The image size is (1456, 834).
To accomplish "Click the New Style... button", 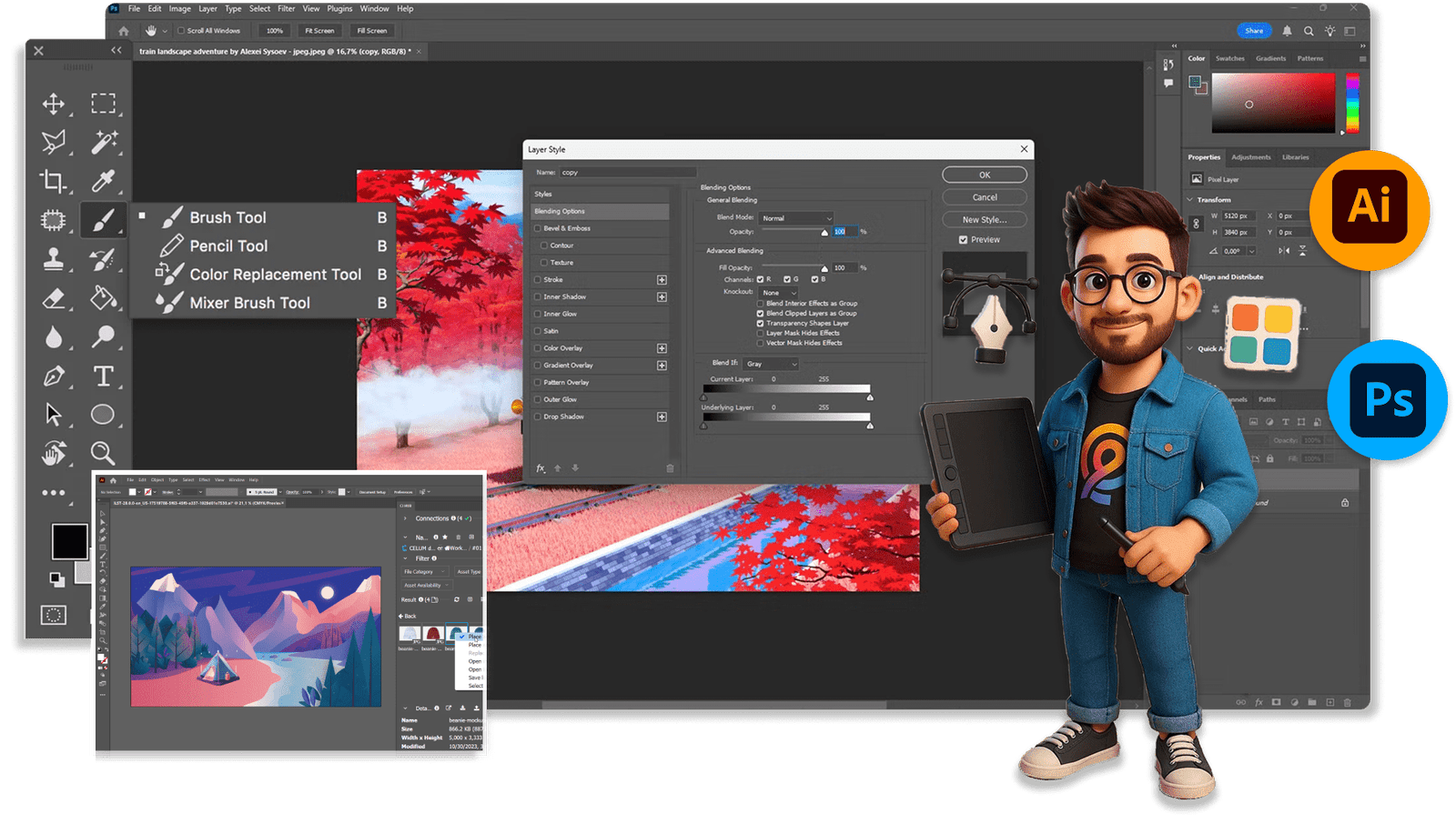I will [x=984, y=219].
